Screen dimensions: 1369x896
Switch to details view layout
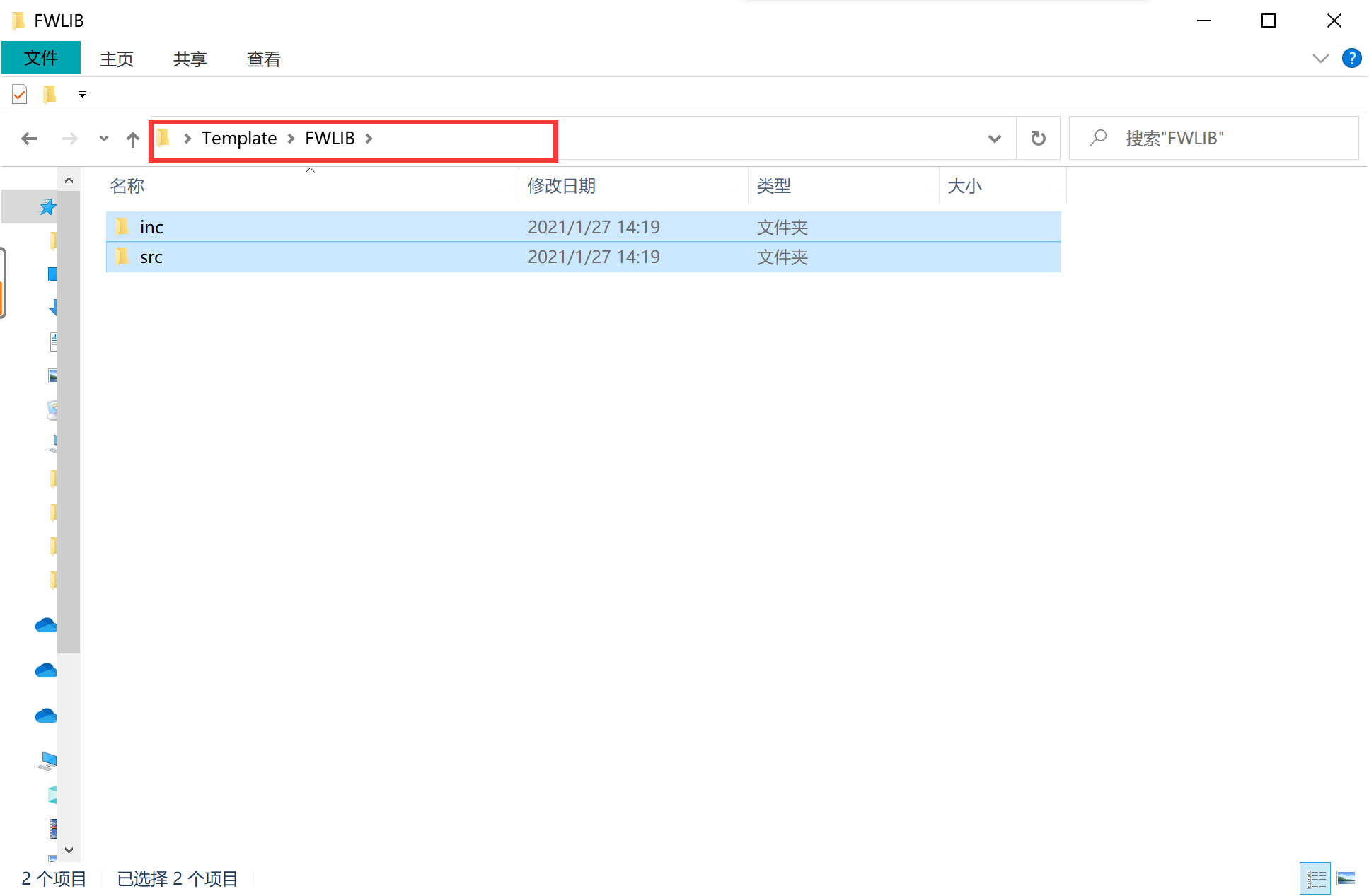pyautogui.click(x=1315, y=878)
